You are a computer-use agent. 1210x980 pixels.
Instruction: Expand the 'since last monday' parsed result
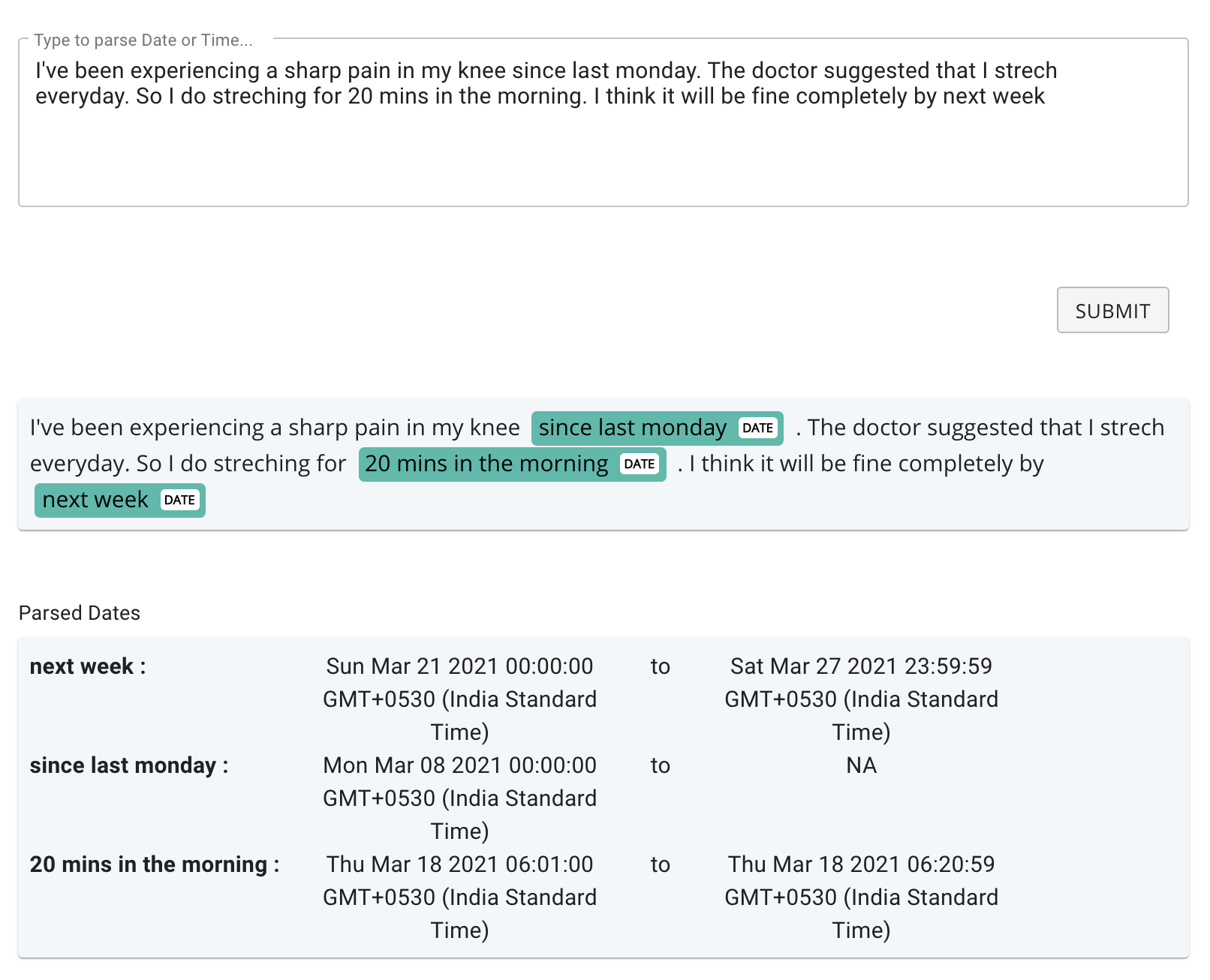(125, 766)
